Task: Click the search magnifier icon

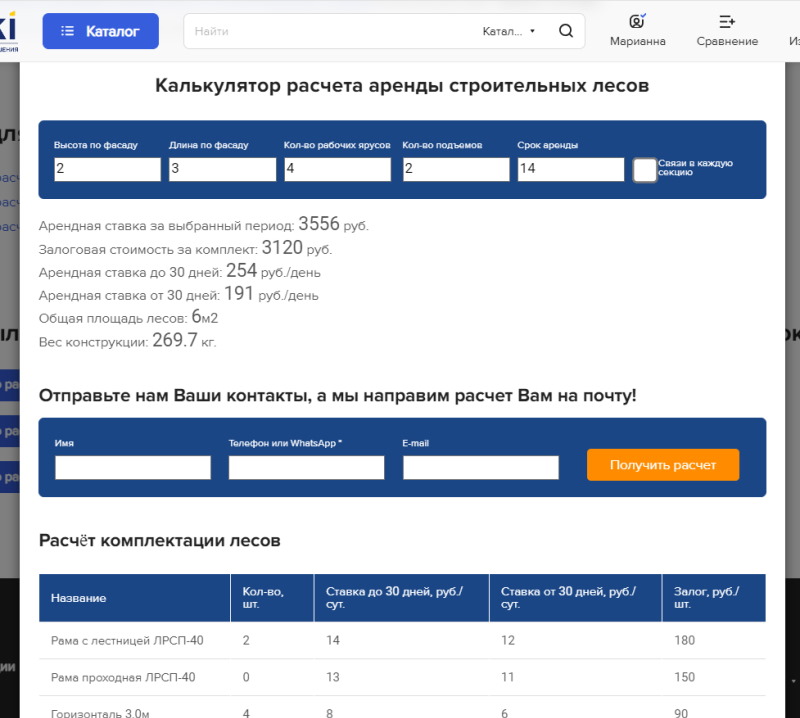Action: [566, 31]
